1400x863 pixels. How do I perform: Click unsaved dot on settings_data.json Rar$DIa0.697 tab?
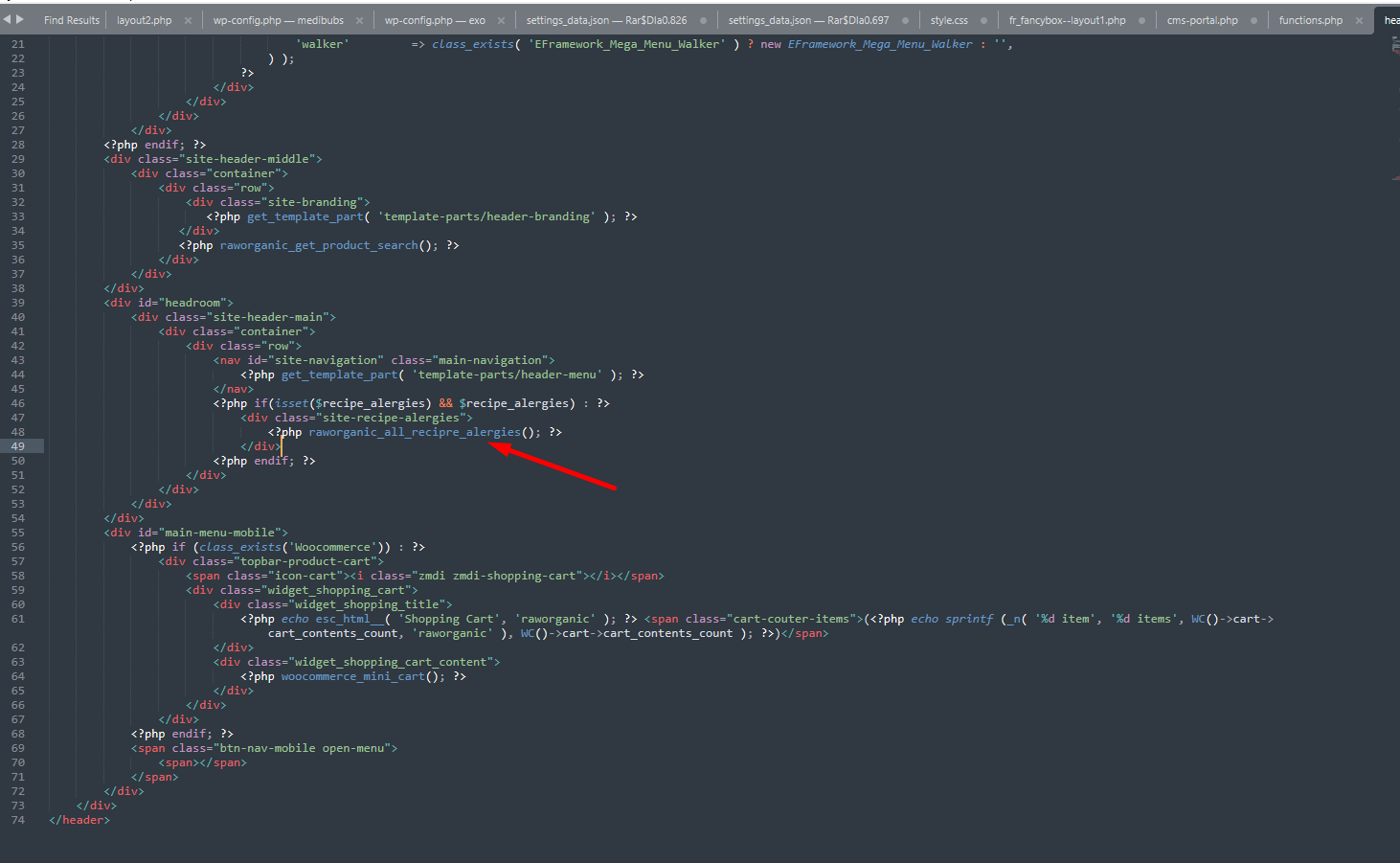[905, 20]
